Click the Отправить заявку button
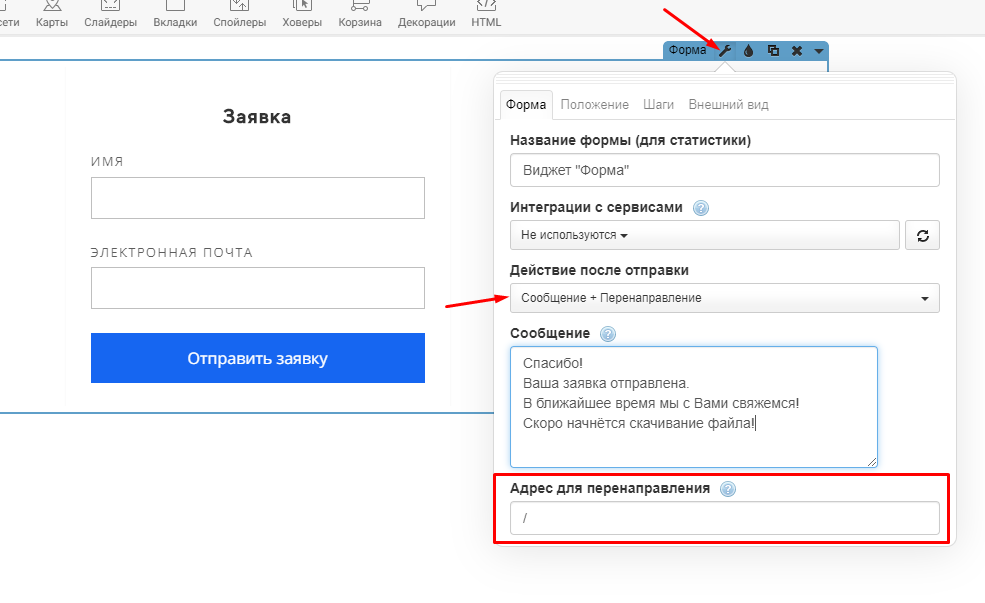This screenshot has height=603, width=985. pyautogui.click(x=257, y=358)
